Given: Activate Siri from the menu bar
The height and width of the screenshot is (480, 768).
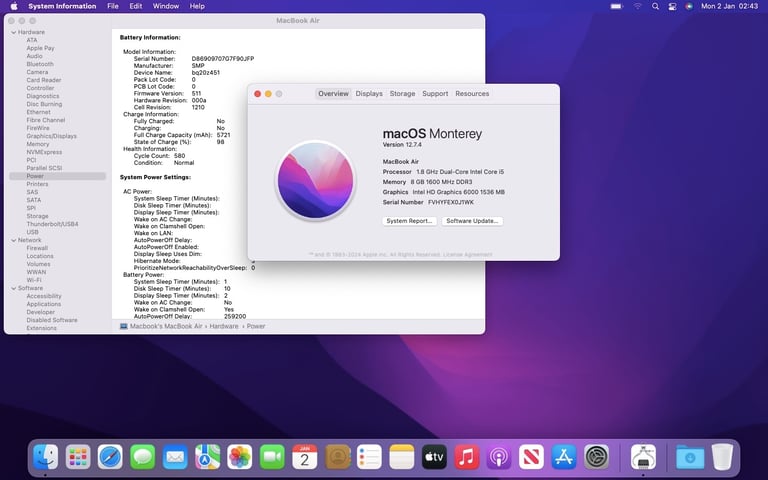Looking at the screenshot, I should click(x=689, y=6).
